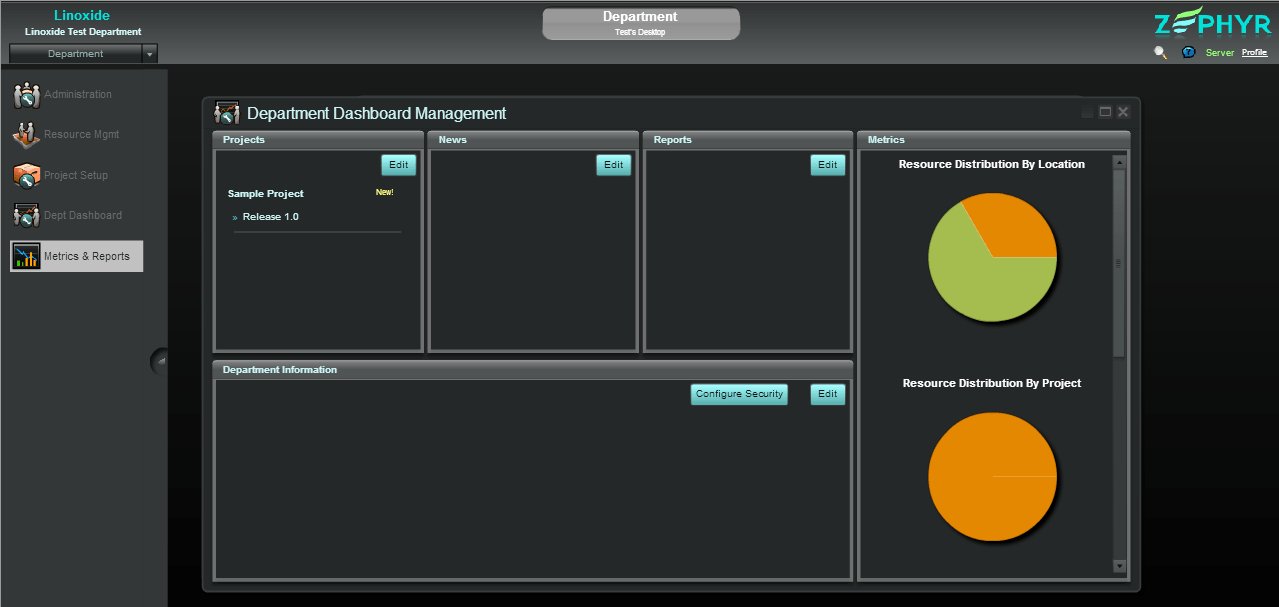Open help via the blue question icon
The width and height of the screenshot is (1279, 607).
[x=1188, y=53]
